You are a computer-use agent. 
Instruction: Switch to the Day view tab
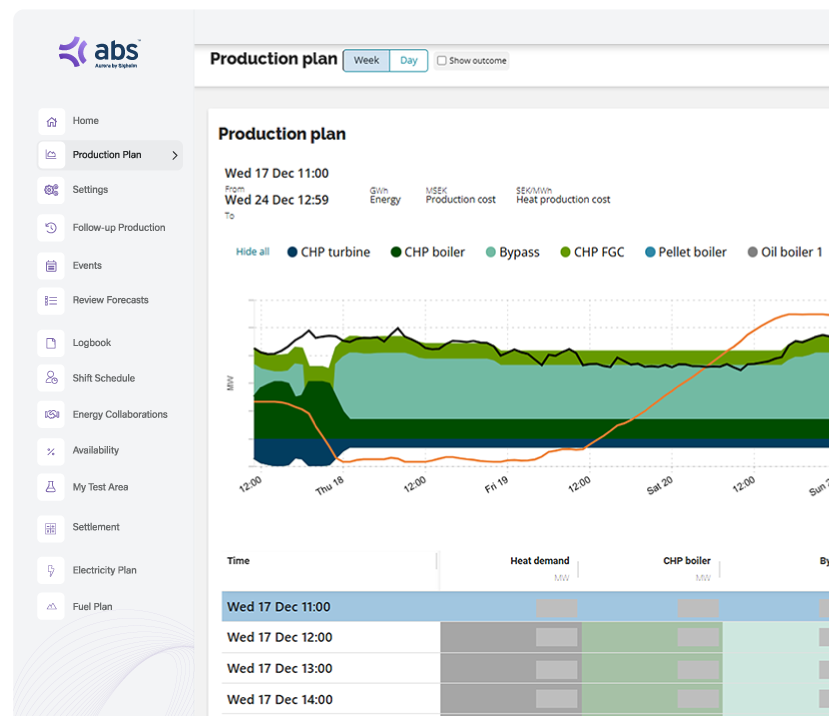tap(408, 61)
